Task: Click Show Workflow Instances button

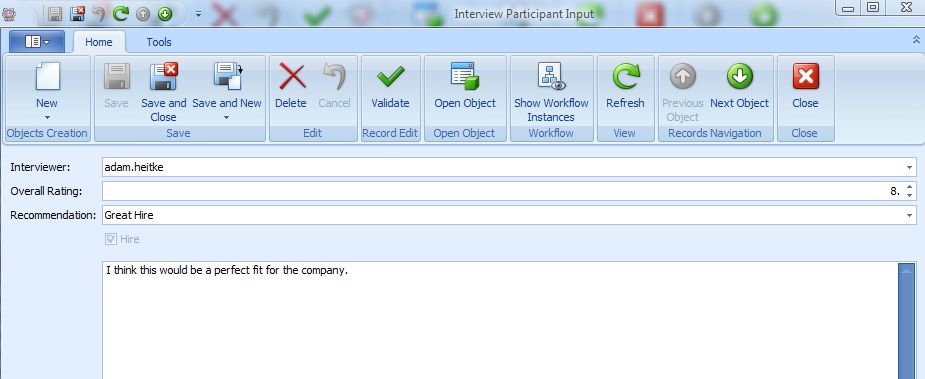Action: click(x=551, y=92)
